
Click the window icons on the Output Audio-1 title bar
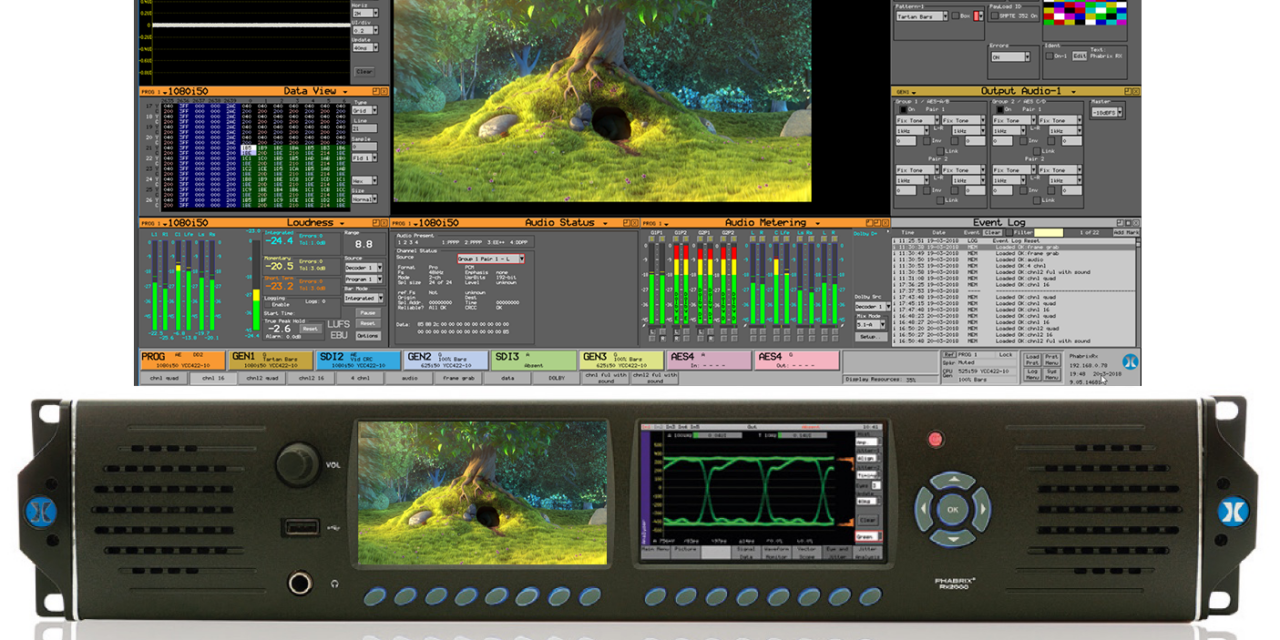(1132, 91)
